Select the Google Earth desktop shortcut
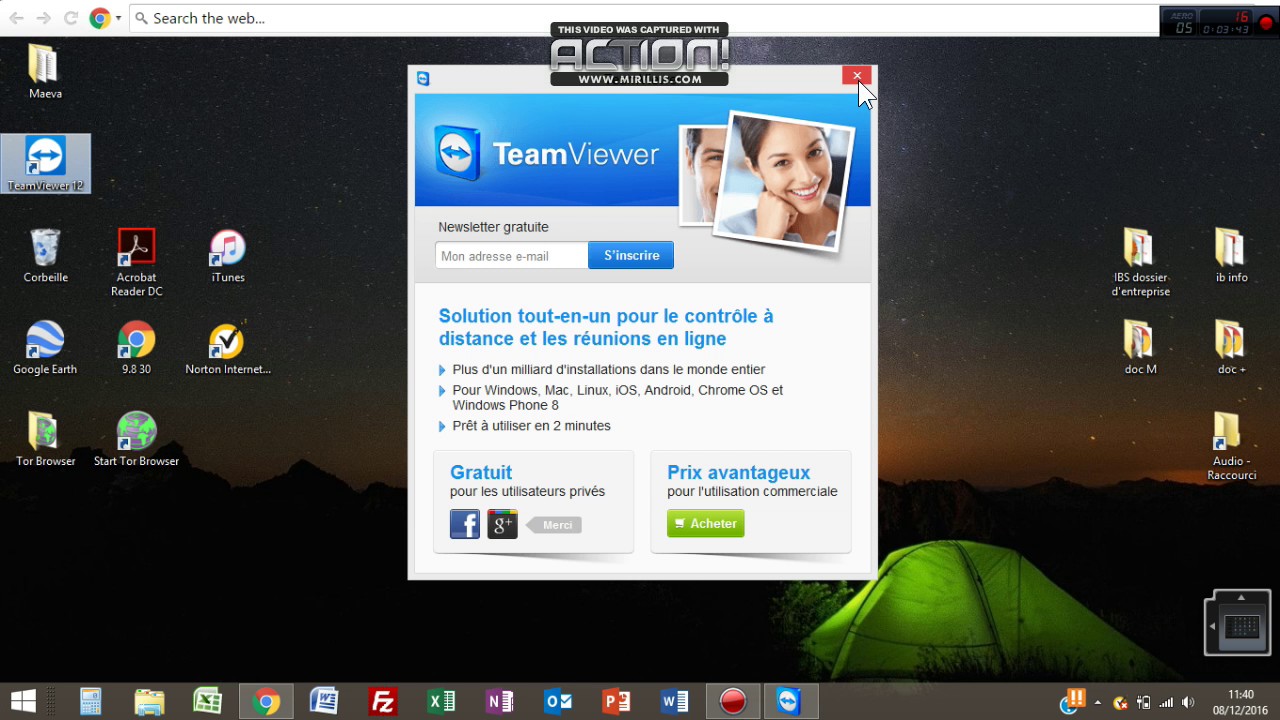This screenshot has height=720, width=1280. point(45,346)
